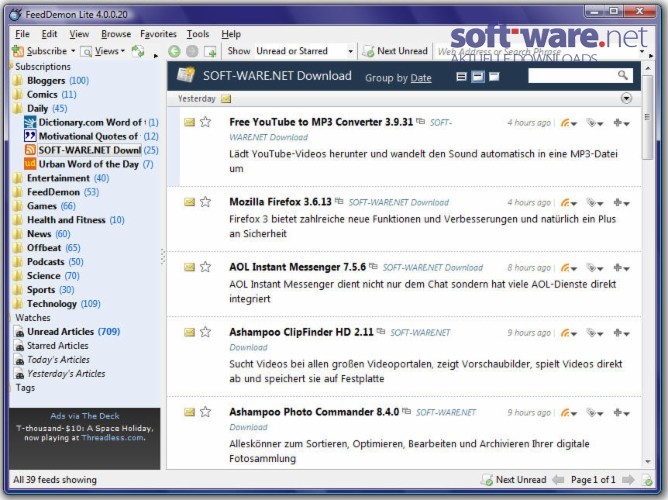Open Free YouTube to MP3 Converter 3.9.31 headline
The width and height of the screenshot is (668, 500).
coord(321,122)
